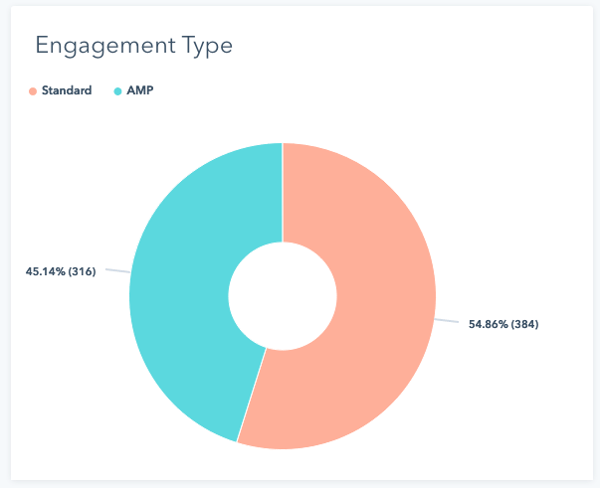Click the Engagement Type chart title

(134, 46)
